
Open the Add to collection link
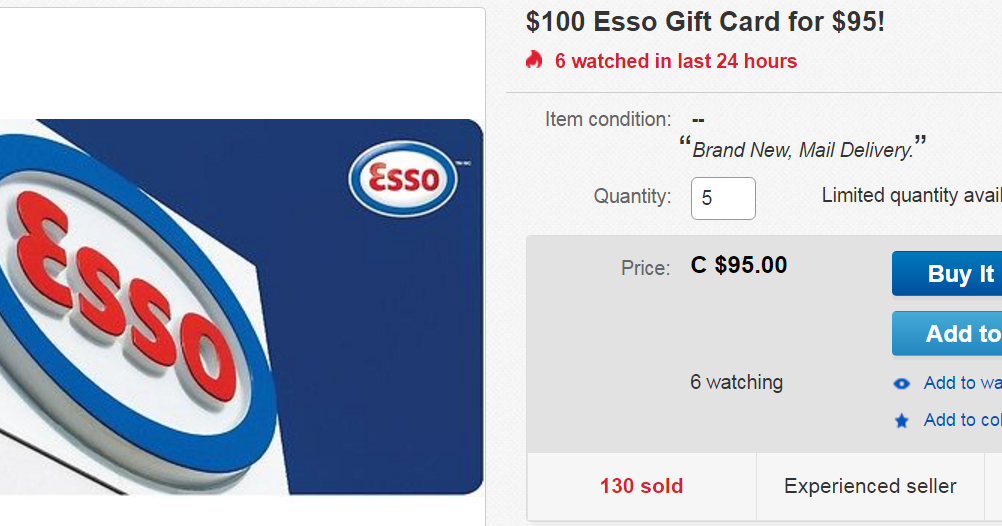(x=962, y=420)
